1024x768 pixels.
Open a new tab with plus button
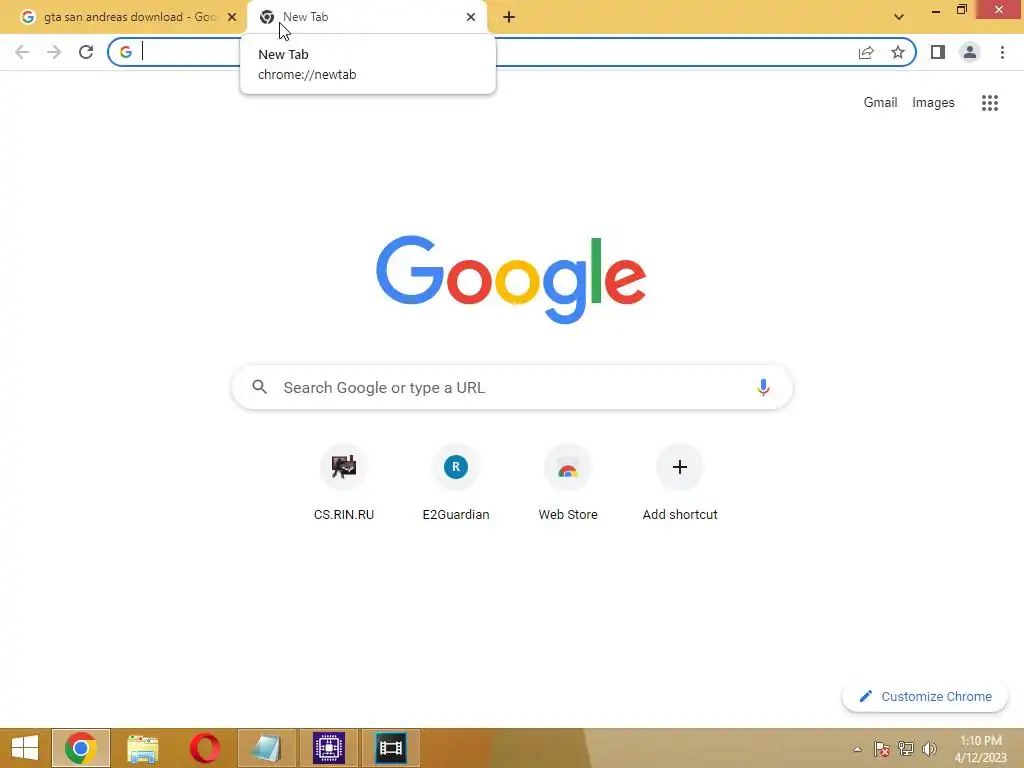(509, 17)
